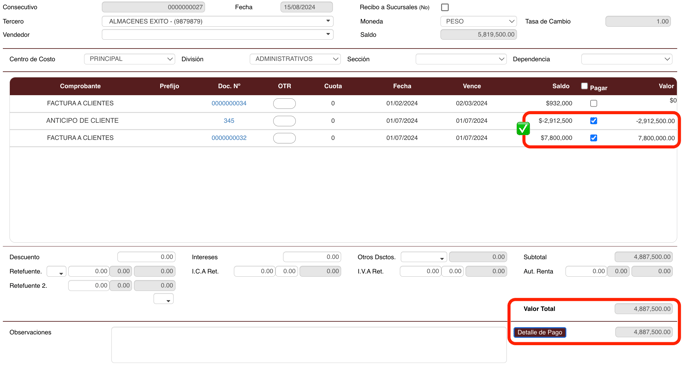Toggle OTR for invoice 0000000034

284,104
